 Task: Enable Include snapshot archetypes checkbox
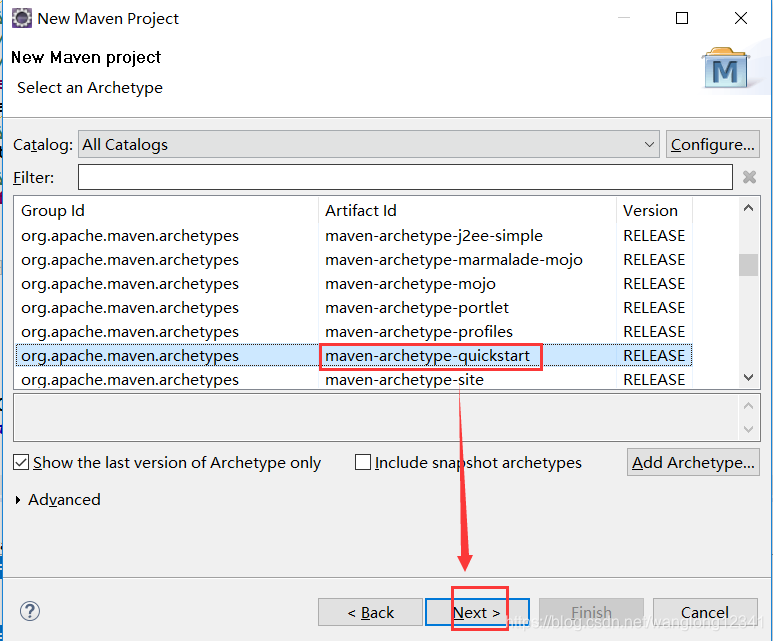[x=363, y=463]
